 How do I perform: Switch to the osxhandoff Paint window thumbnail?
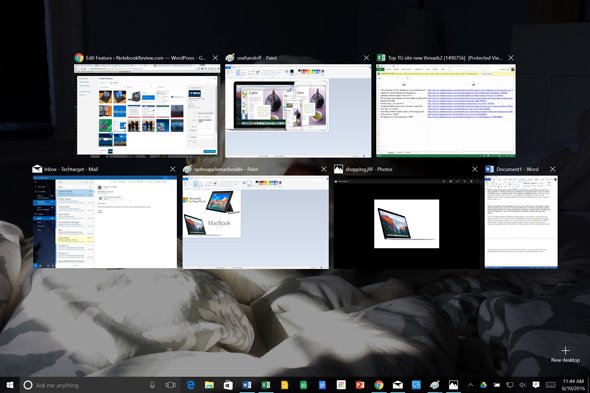(298, 111)
